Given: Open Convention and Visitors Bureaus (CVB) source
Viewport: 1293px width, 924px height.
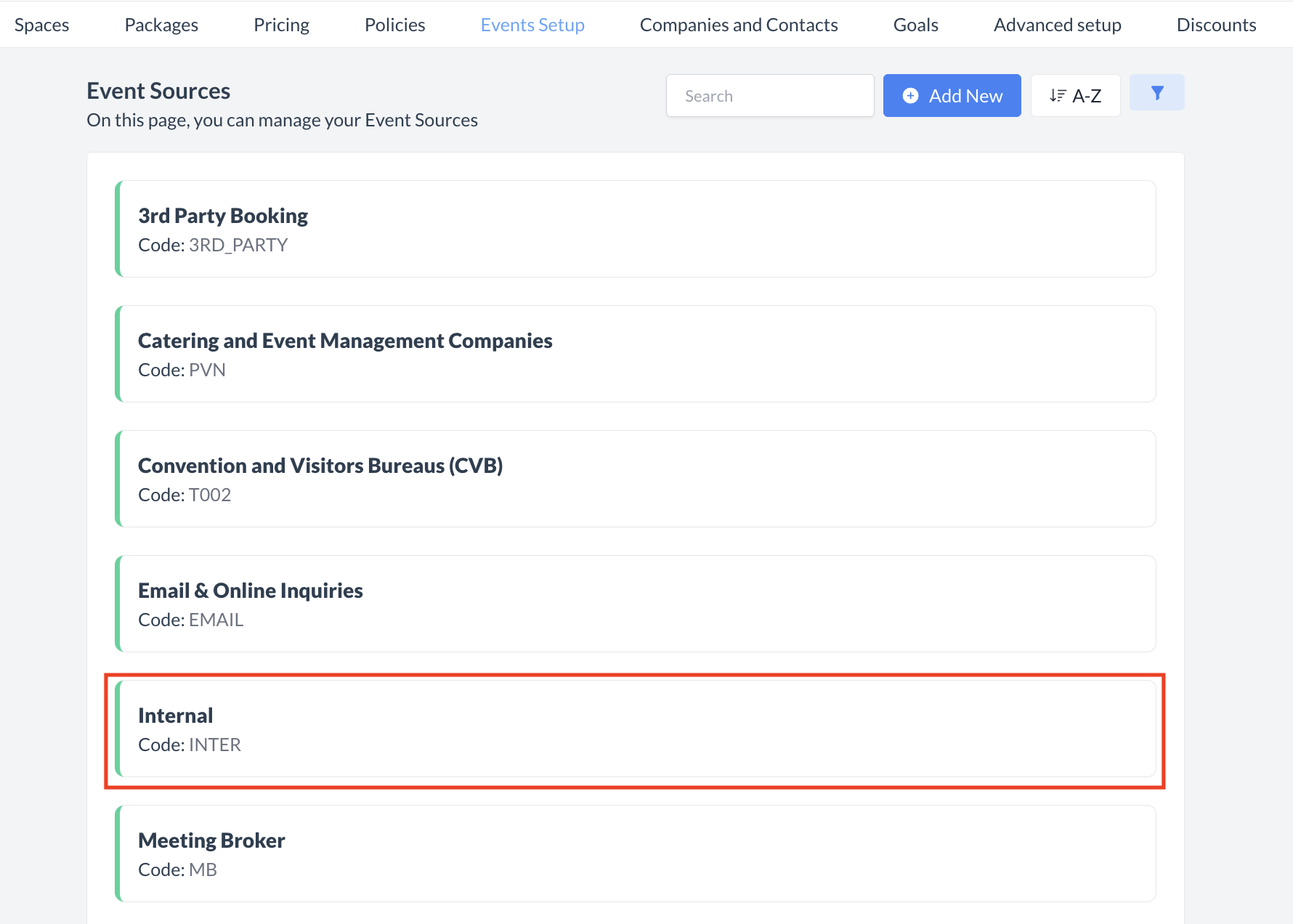Looking at the screenshot, I should click(x=636, y=479).
